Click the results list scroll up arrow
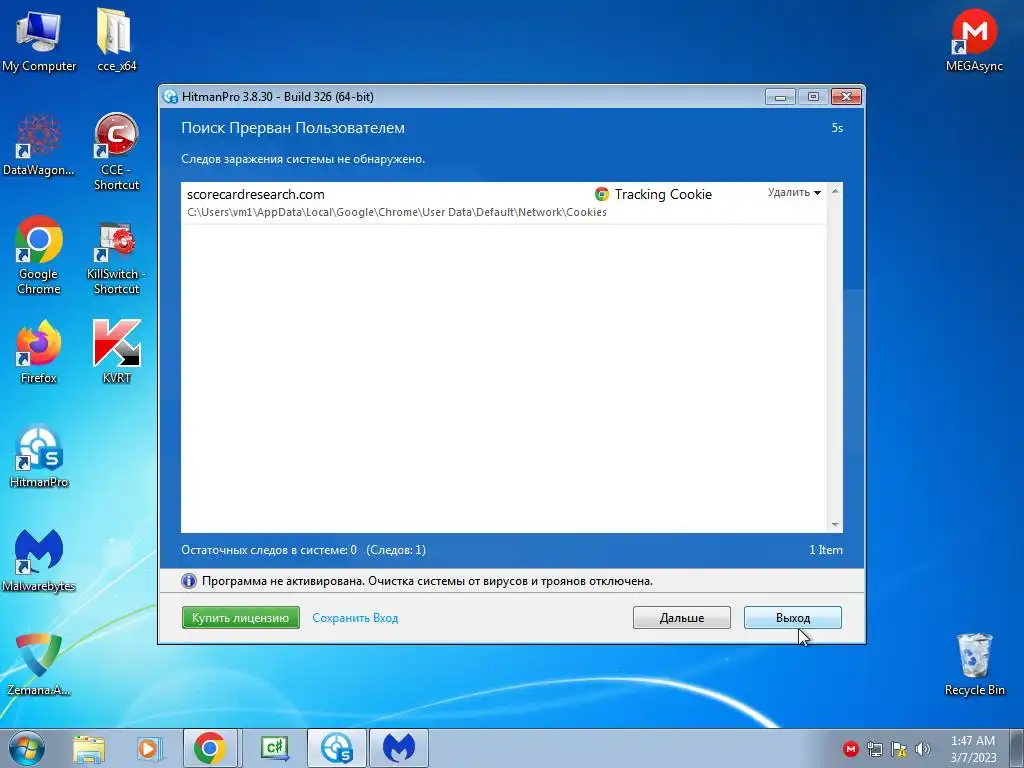The width and height of the screenshot is (1024, 768). click(835, 191)
